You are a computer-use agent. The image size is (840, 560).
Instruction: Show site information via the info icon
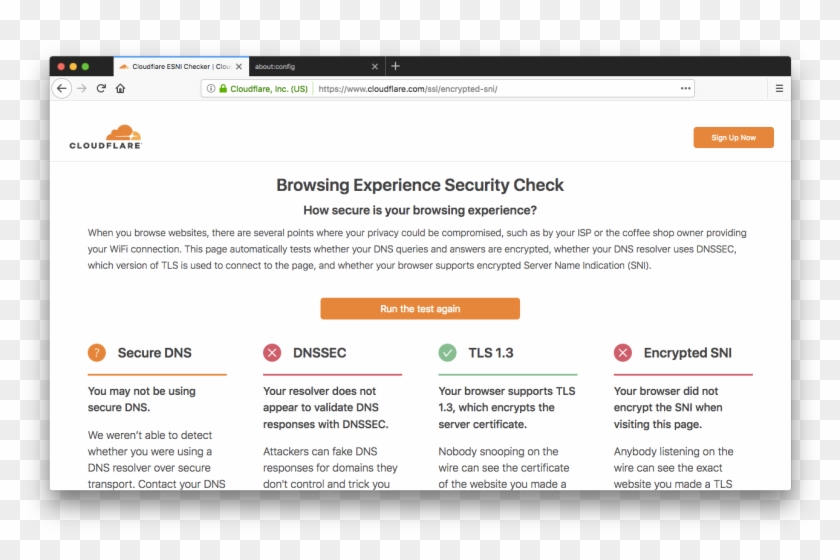point(211,88)
